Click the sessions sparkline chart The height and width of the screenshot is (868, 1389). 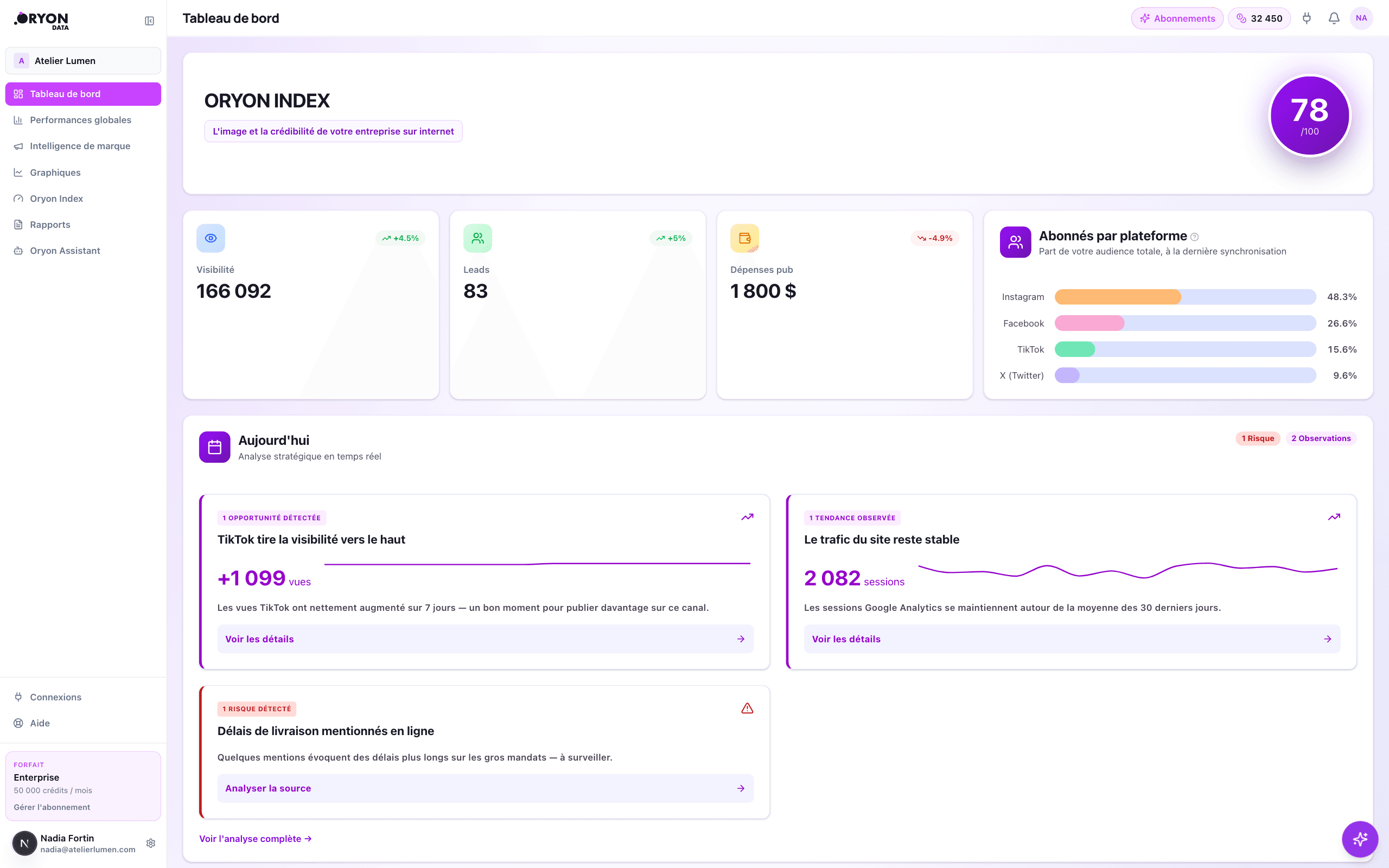tap(1128, 570)
